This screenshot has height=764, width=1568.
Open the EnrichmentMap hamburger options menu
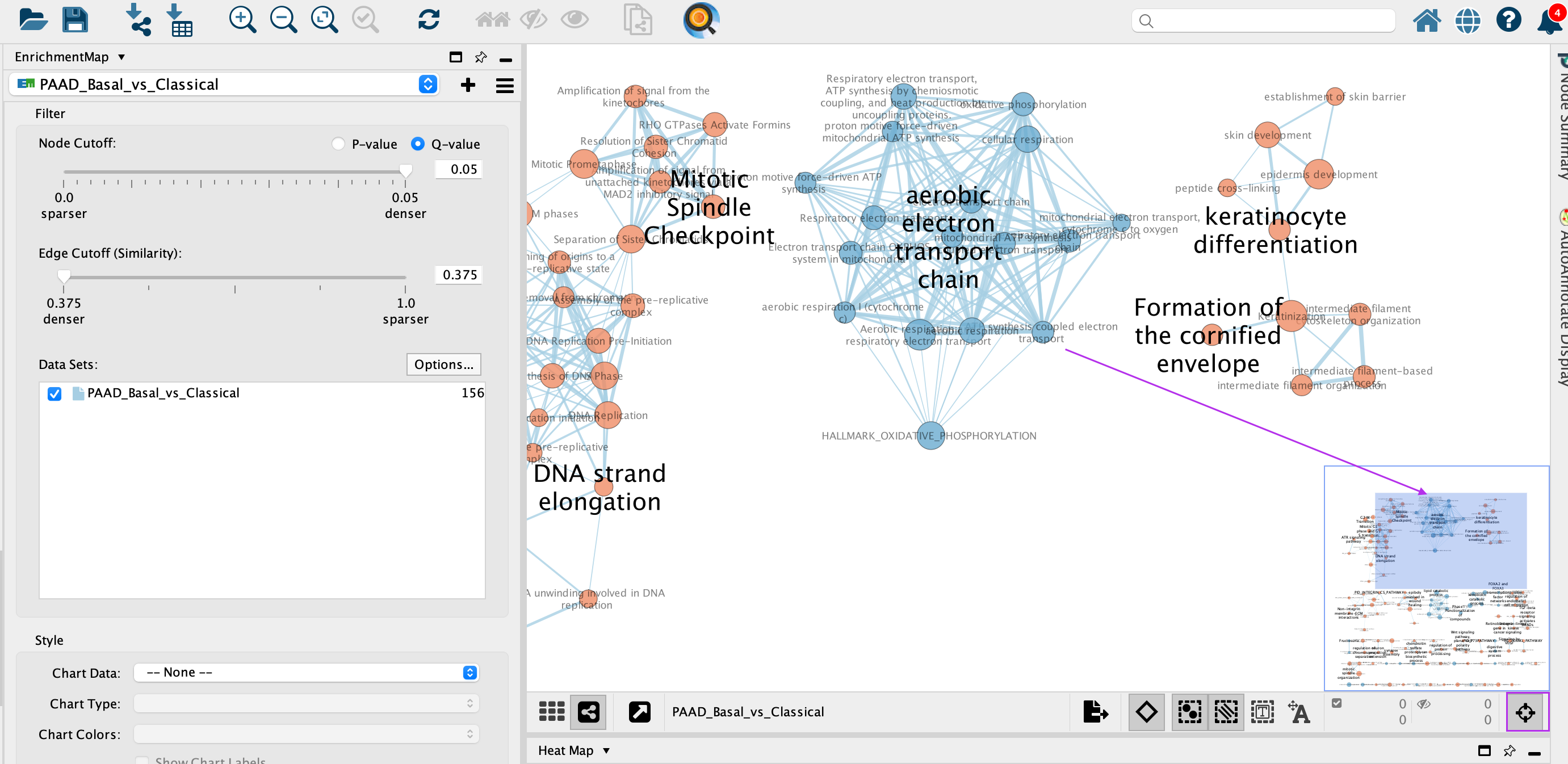click(505, 85)
